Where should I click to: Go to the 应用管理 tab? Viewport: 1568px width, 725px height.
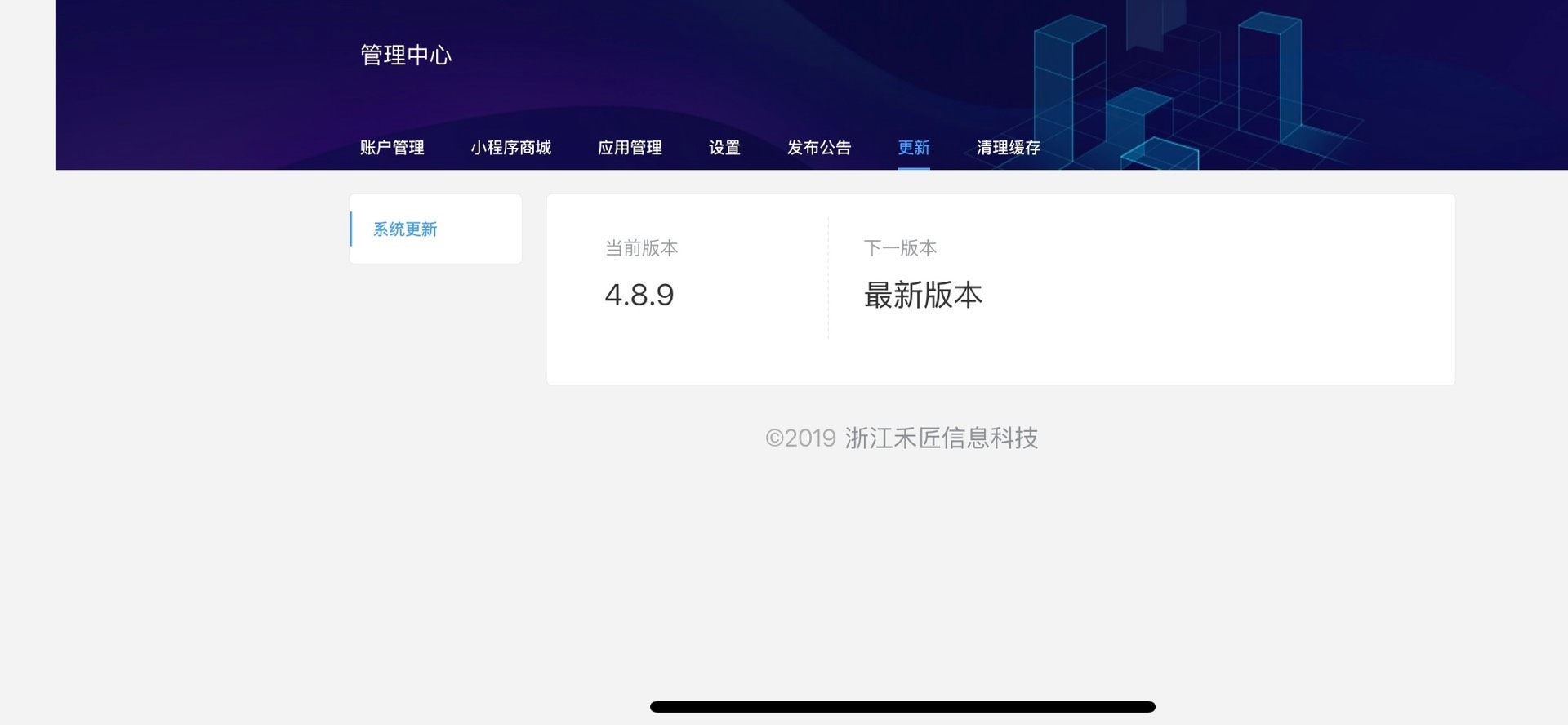coord(630,148)
